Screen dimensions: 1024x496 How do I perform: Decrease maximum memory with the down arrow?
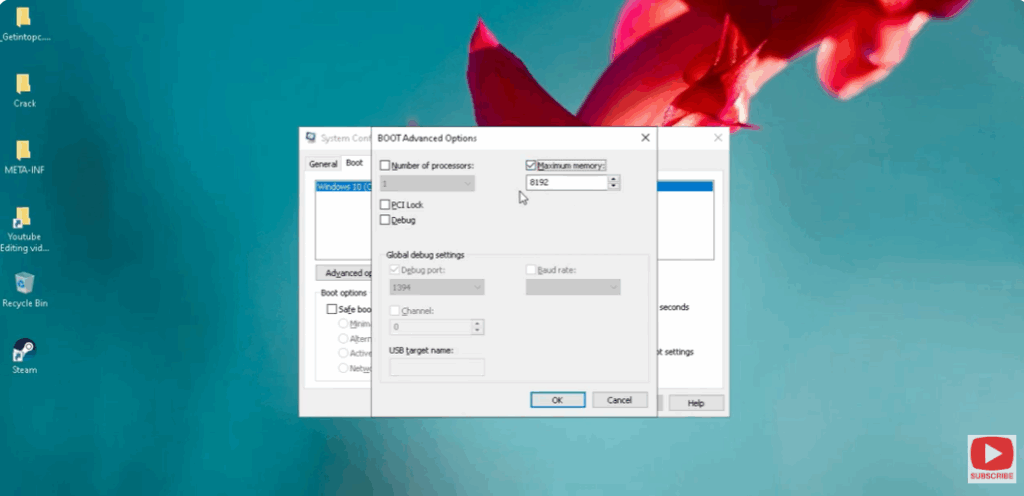[613, 187]
